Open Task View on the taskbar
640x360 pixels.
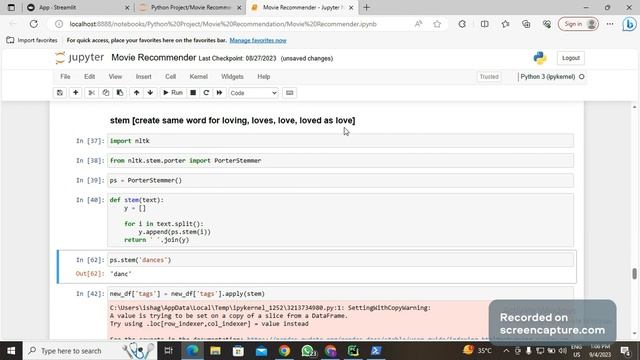(x=168, y=351)
